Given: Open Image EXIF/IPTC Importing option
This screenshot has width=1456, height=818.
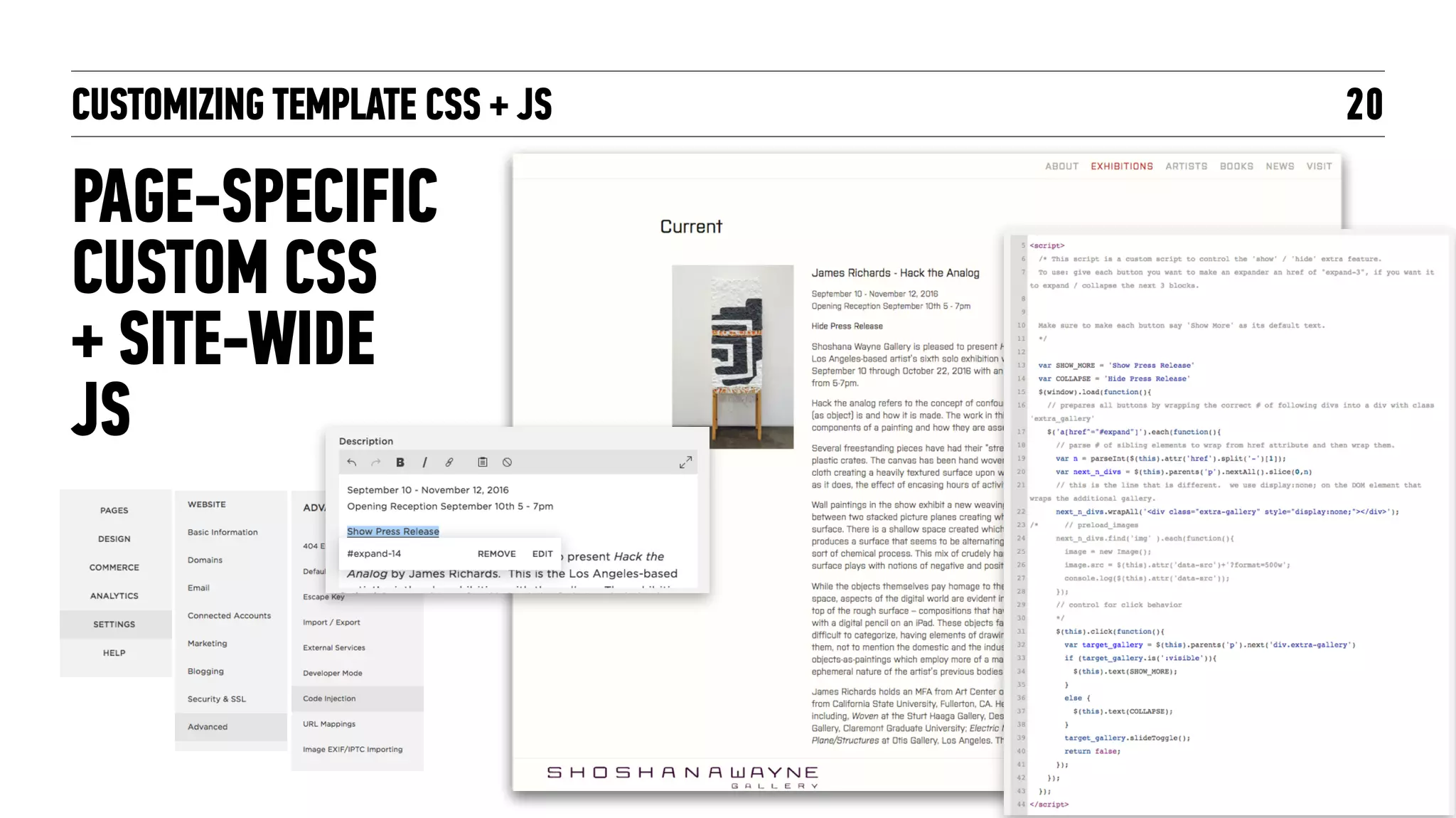Looking at the screenshot, I should click(353, 749).
